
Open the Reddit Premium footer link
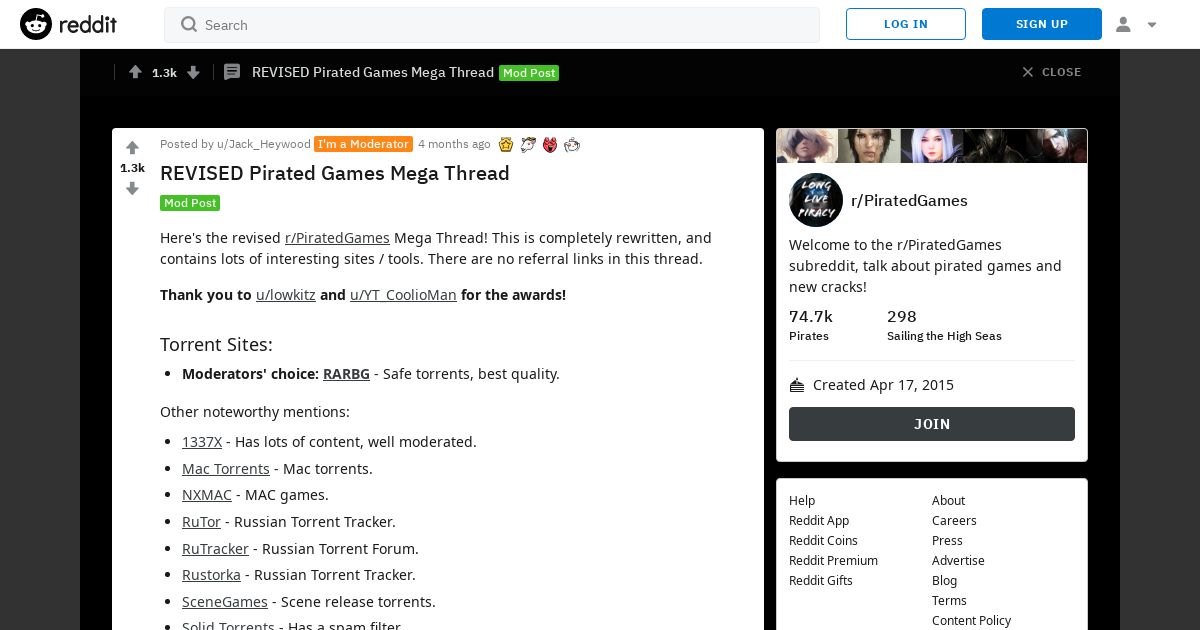(x=833, y=561)
